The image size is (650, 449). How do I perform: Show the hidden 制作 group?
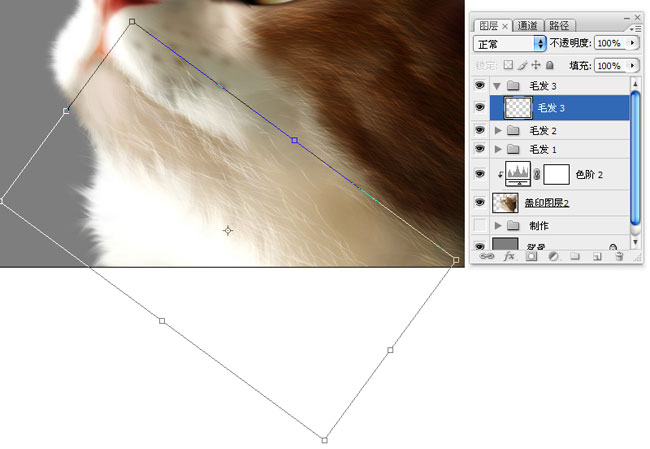(x=480, y=226)
